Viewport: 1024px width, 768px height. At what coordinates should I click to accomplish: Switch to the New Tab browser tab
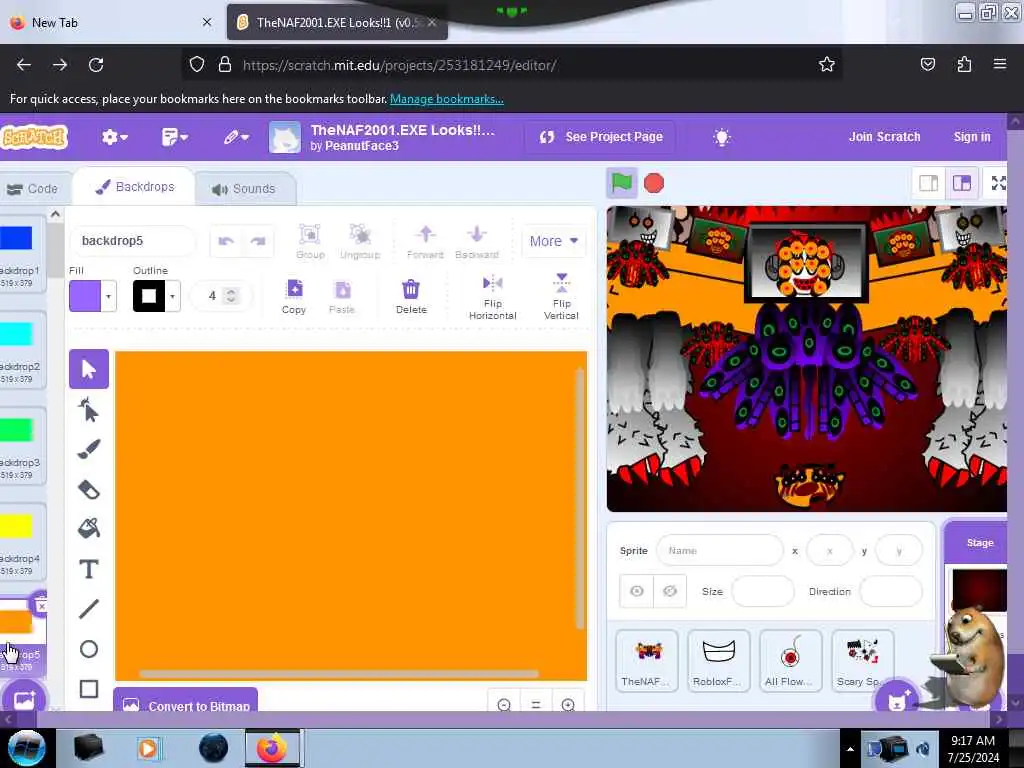[111, 22]
